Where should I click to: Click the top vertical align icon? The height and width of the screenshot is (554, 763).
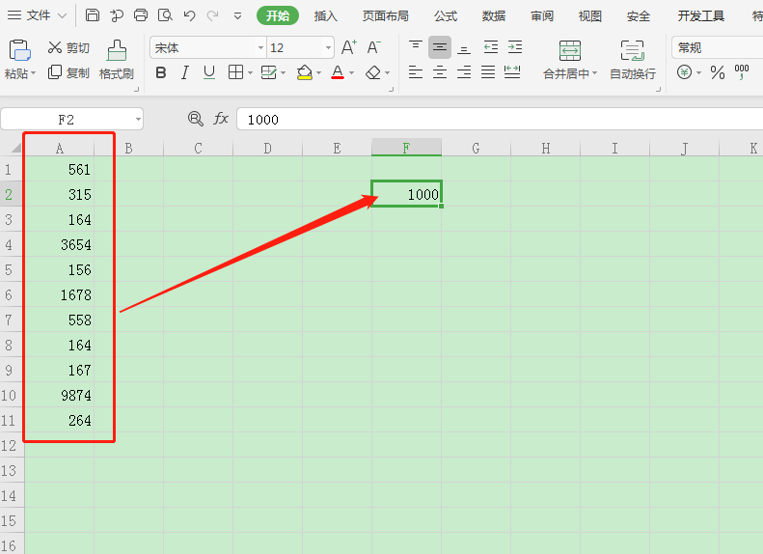(416, 47)
